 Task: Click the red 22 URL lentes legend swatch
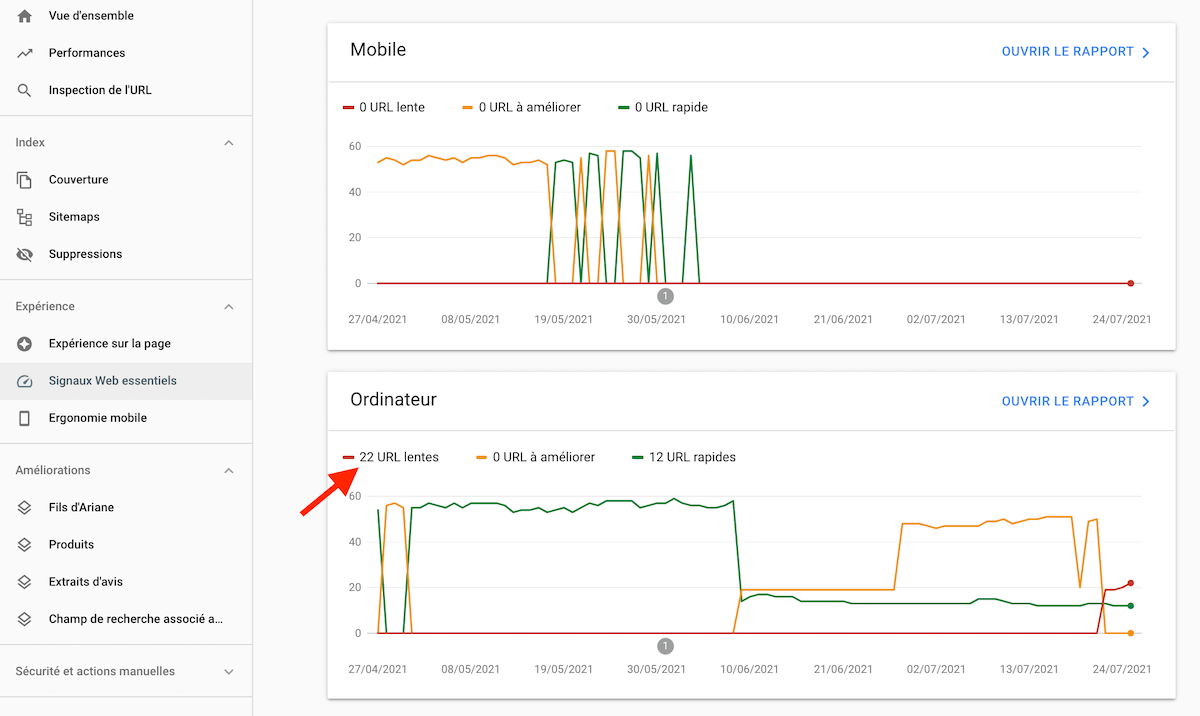pos(349,458)
